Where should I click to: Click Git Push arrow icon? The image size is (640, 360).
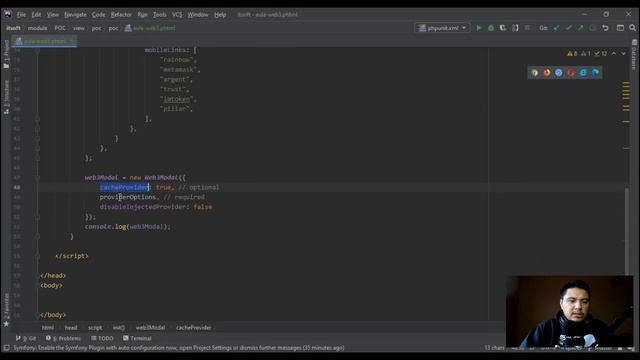point(580,28)
